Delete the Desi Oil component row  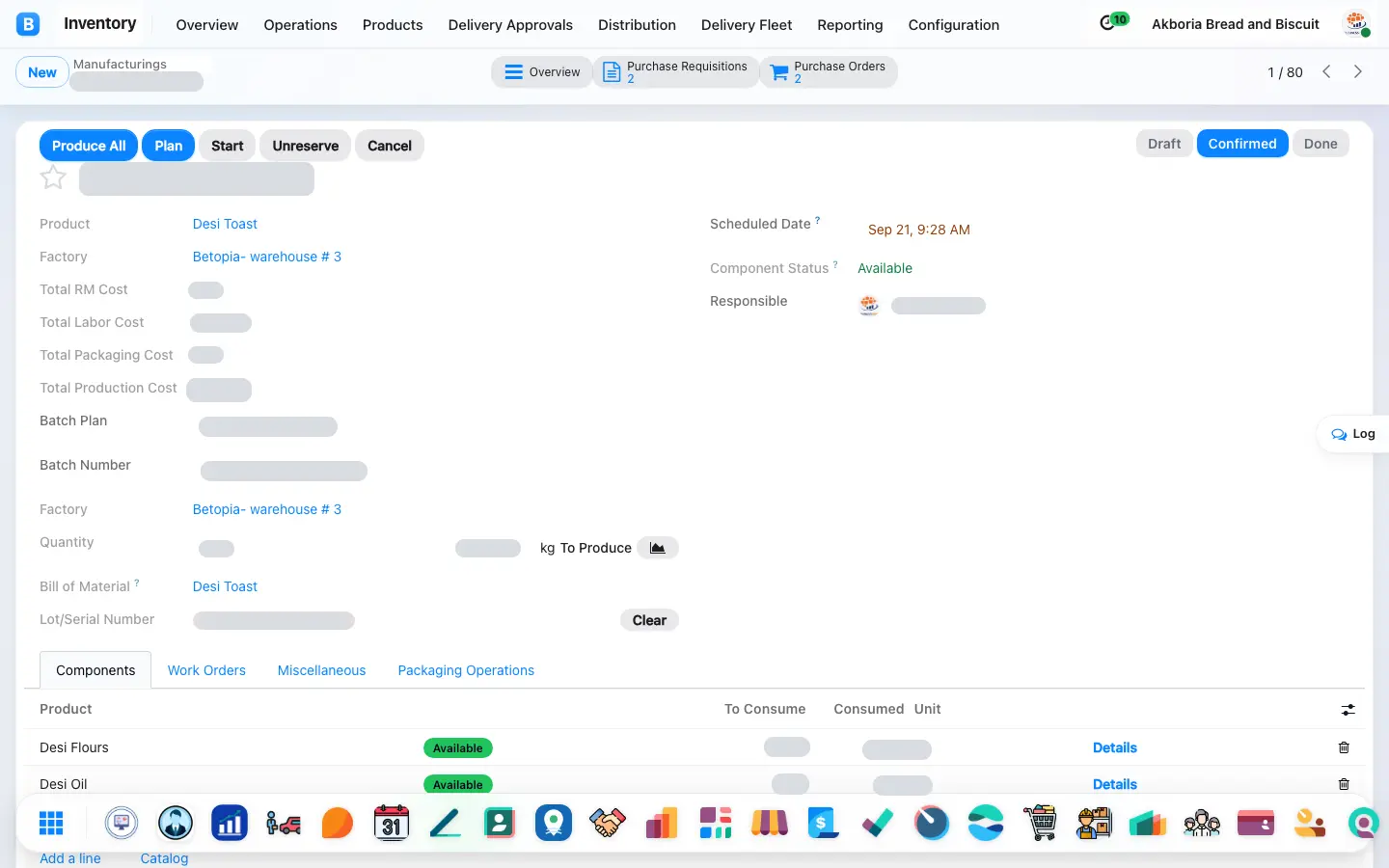point(1344,784)
